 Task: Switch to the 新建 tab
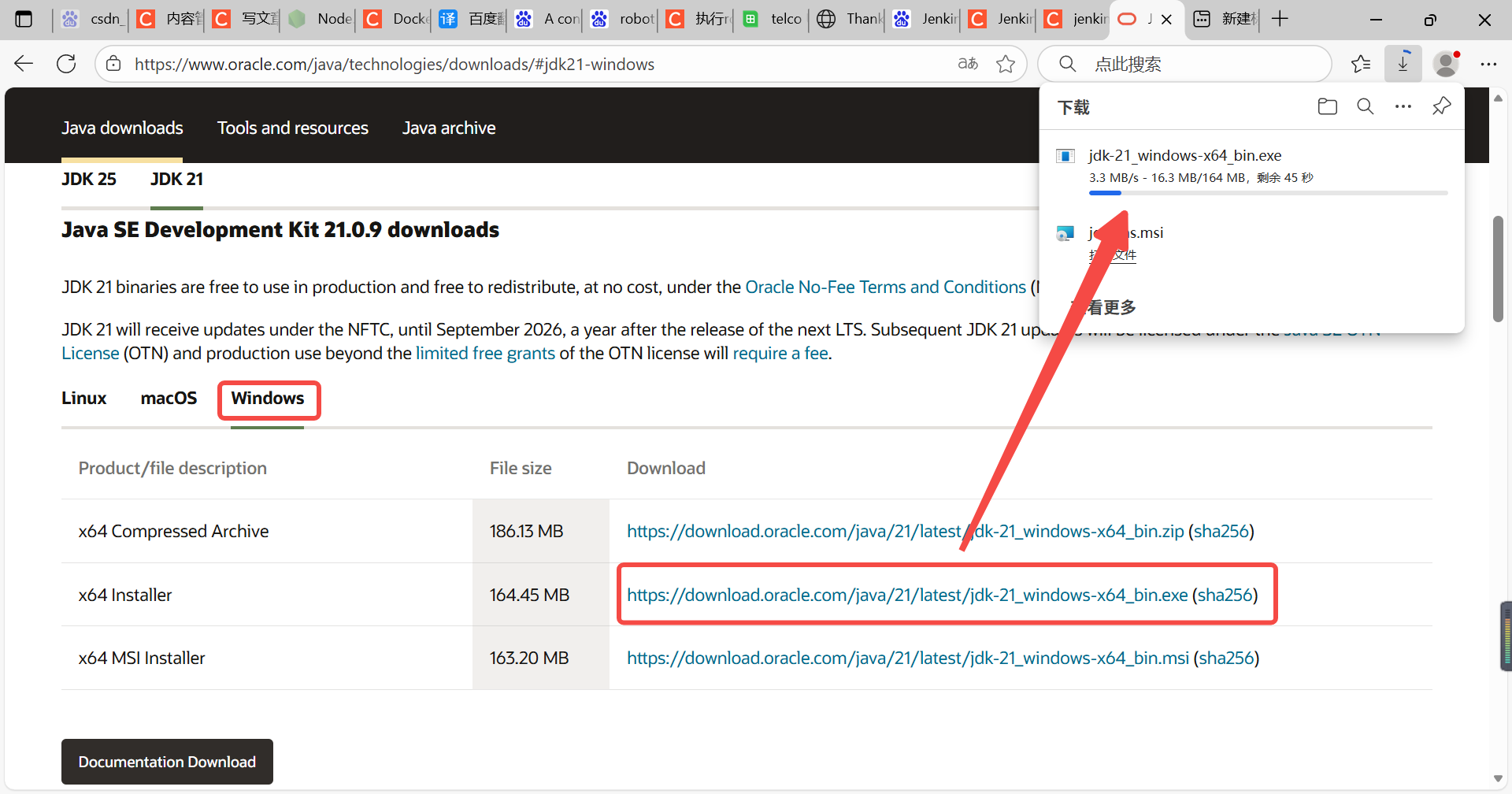point(1225,19)
